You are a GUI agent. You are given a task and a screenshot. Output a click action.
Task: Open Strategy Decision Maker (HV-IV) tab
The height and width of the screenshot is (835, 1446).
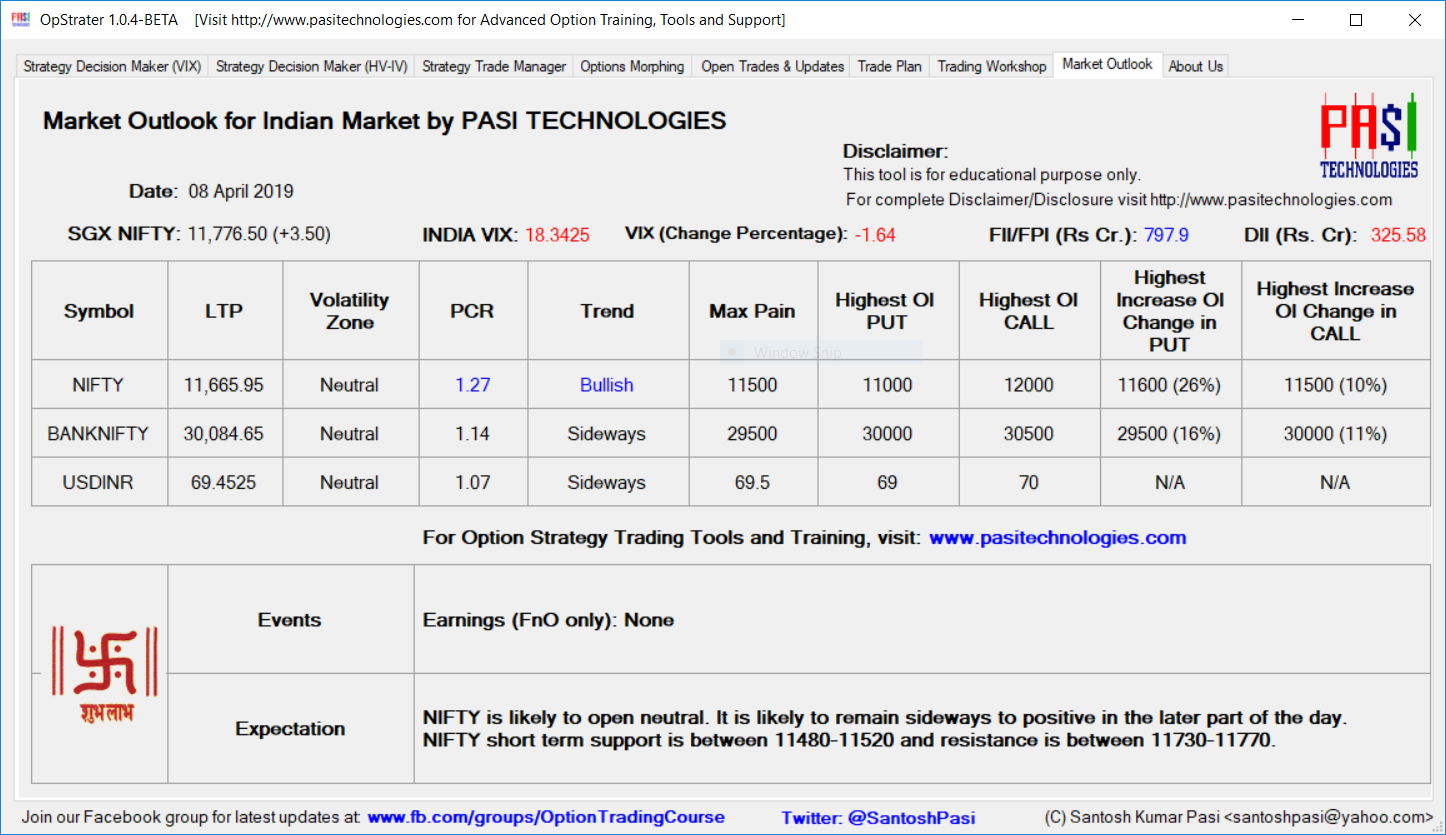click(x=312, y=66)
